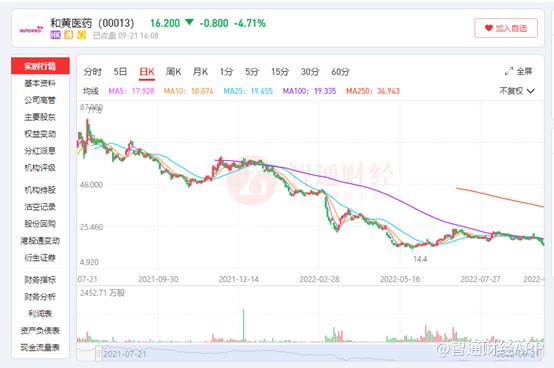This screenshot has height=368, width=554.
Task: Open 财务指标 sidebar link
Action: (40, 280)
